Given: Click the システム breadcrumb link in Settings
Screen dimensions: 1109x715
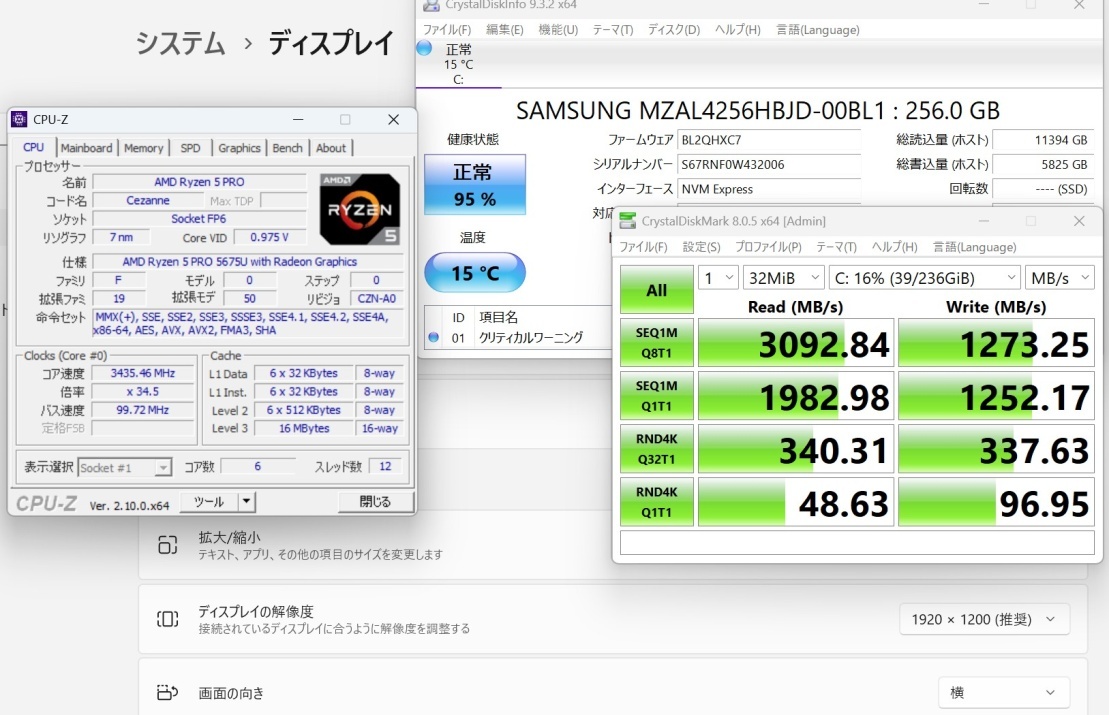Looking at the screenshot, I should pos(180,43).
